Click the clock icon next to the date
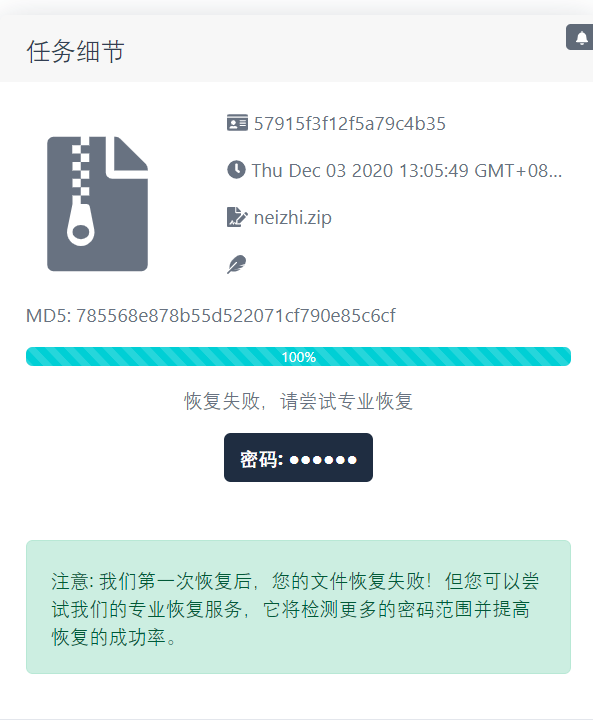Screen dimensions: 593x721 pyautogui.click(x=236, y=170)
